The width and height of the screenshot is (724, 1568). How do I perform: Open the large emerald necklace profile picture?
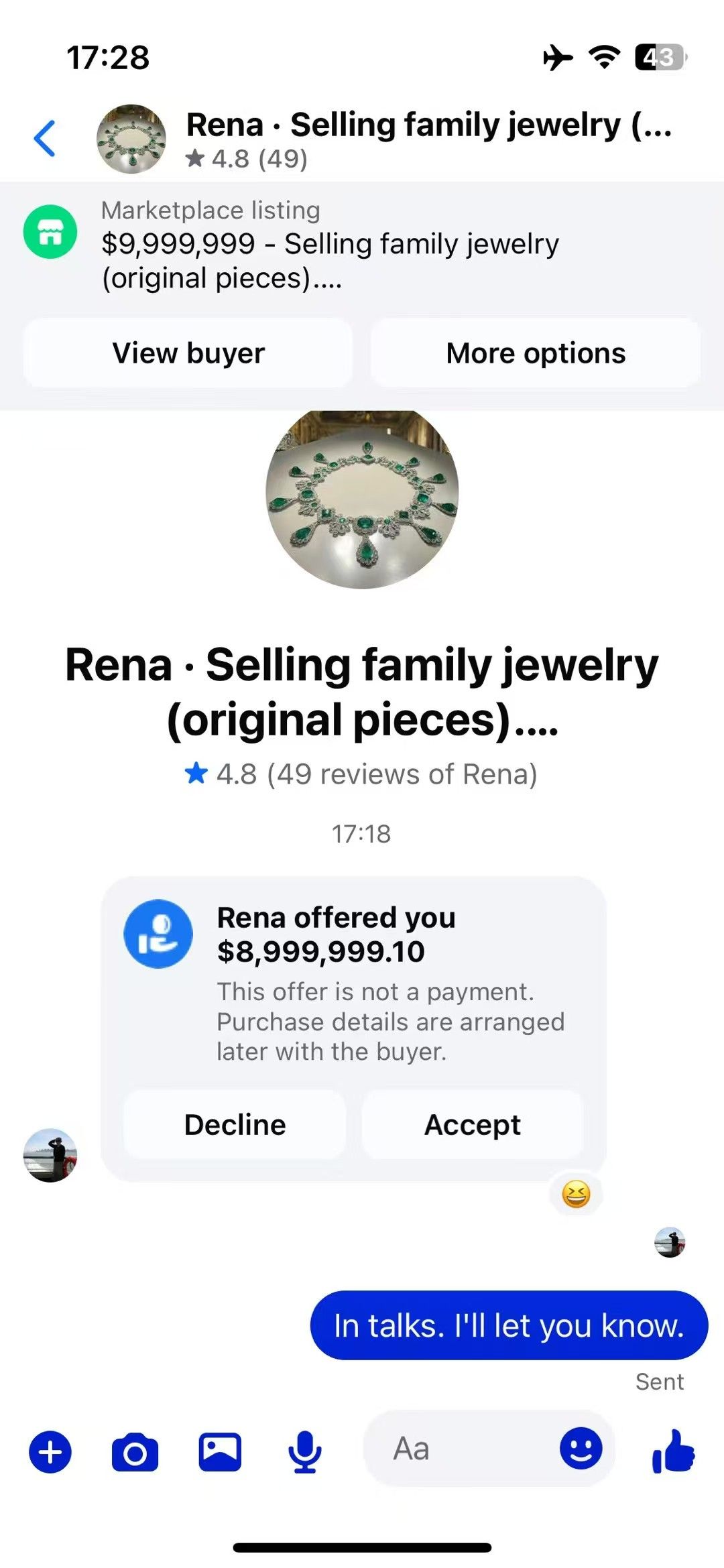point(362,498)
